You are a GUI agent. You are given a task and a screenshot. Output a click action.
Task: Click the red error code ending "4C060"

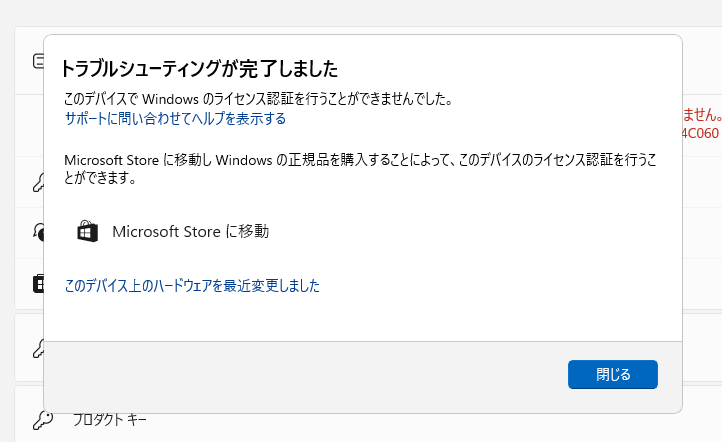(701, 133)
